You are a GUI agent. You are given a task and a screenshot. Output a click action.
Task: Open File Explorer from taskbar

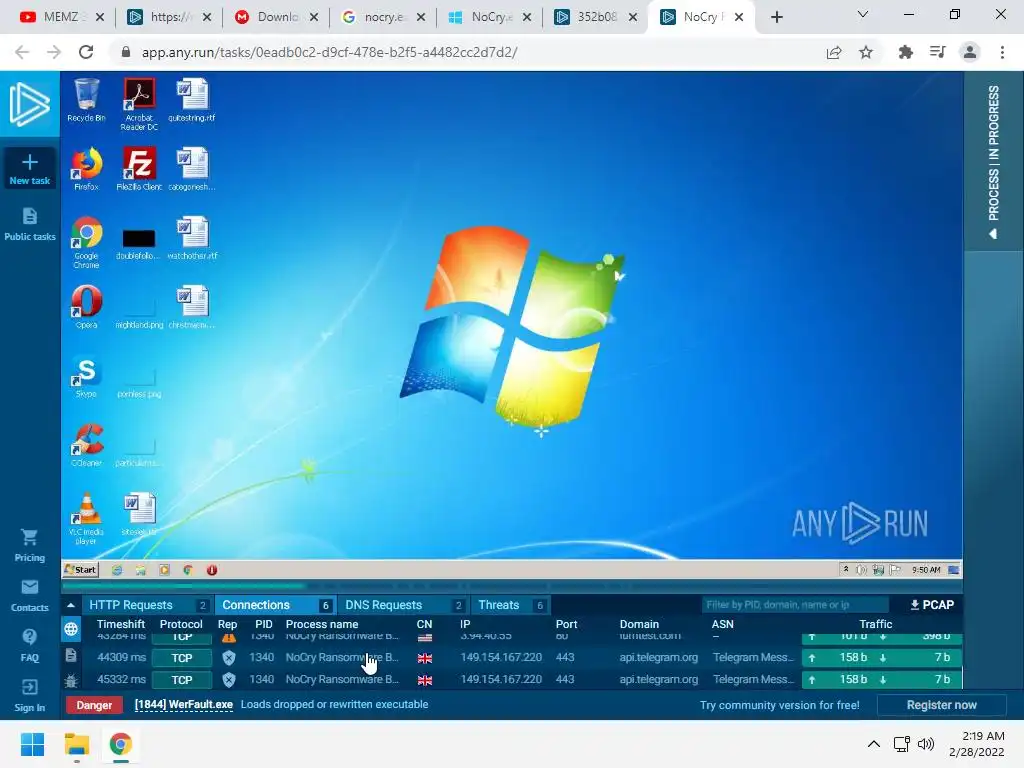pos(76,744)
